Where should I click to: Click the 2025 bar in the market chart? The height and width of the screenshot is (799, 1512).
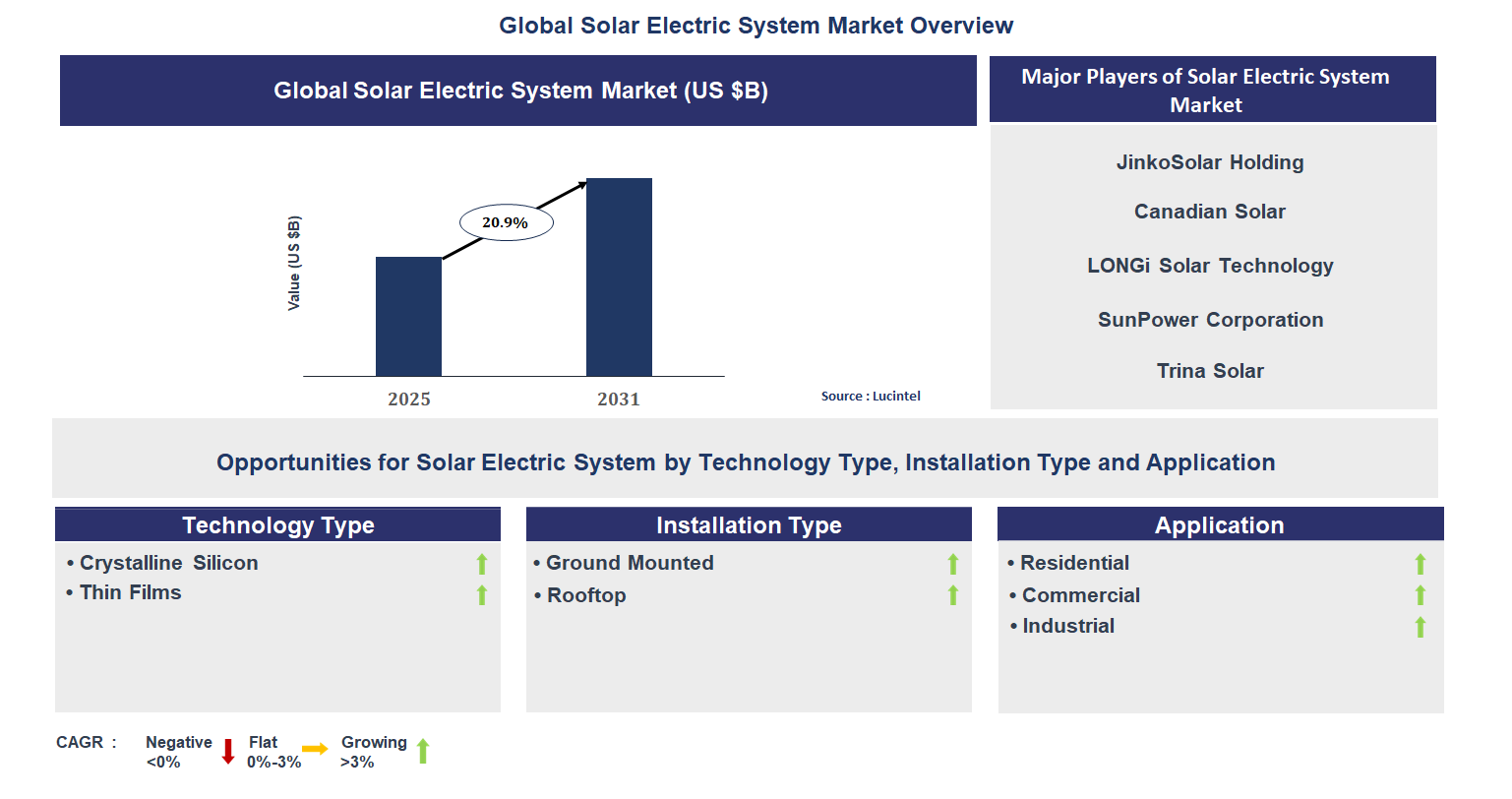pos(409,317)
